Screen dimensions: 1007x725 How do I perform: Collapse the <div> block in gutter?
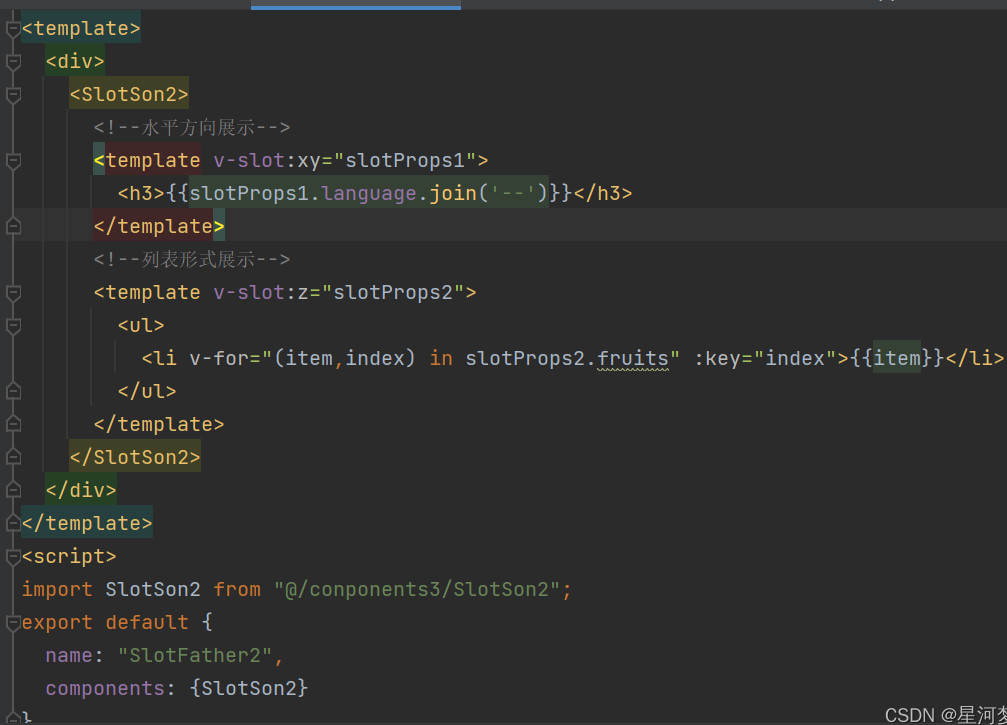[x=13, y=62]
